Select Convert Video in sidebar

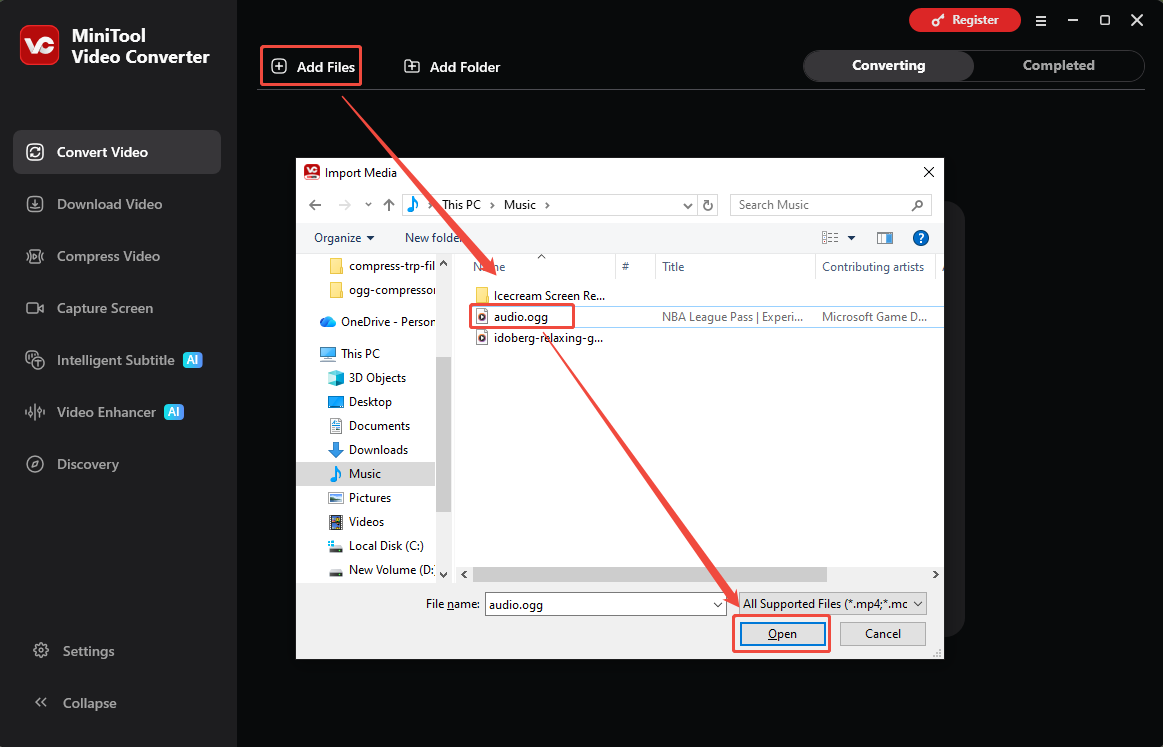117,152
